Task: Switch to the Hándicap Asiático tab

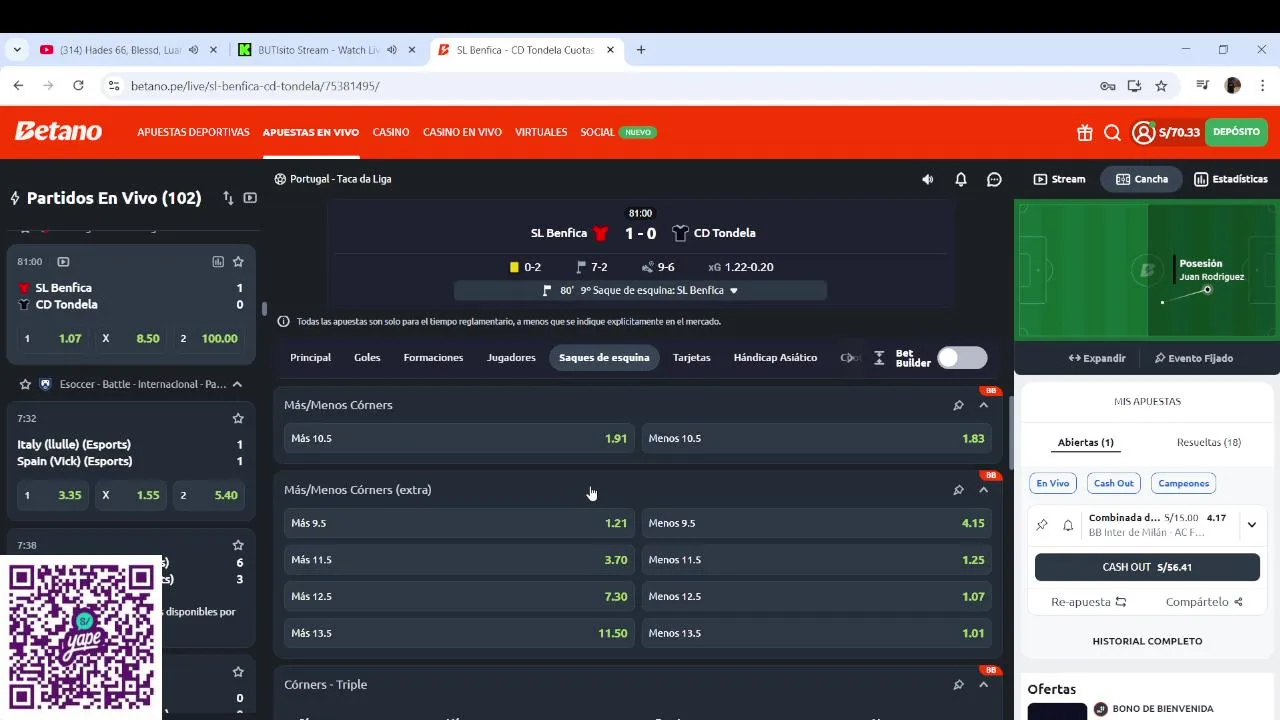Action: (775, 358)
